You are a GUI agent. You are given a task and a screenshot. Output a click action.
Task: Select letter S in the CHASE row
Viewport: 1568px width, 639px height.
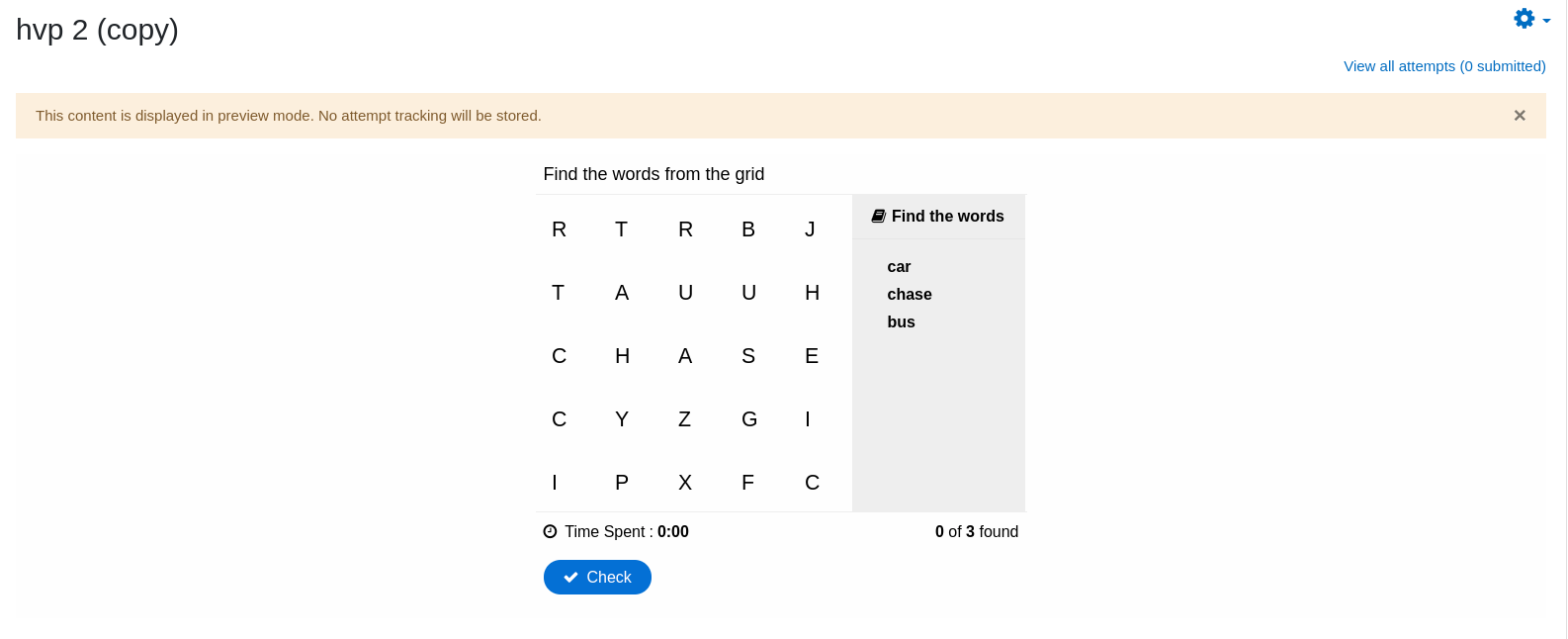(748, 356)
